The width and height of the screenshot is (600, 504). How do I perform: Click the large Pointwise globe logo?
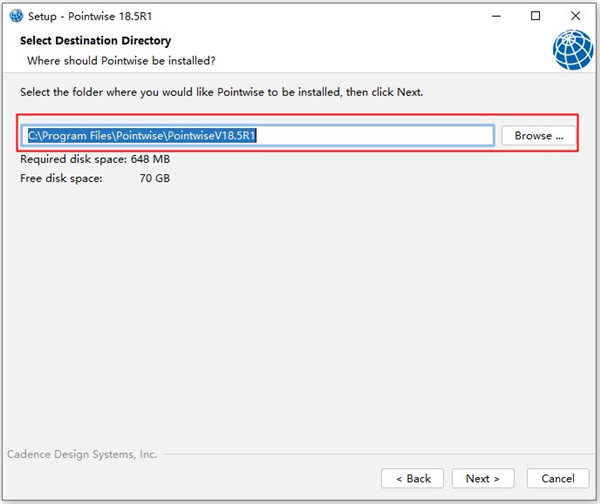[x=572, y=50]
